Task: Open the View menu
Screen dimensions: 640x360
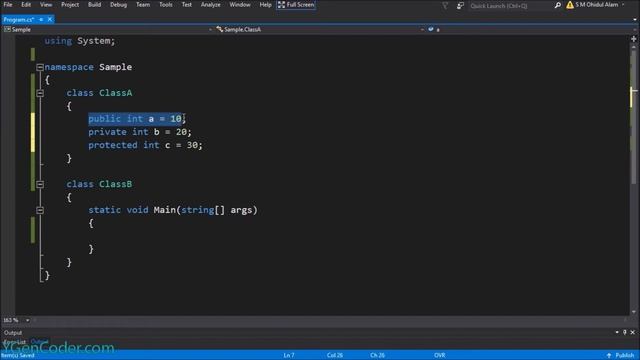Action: point(46,5)
